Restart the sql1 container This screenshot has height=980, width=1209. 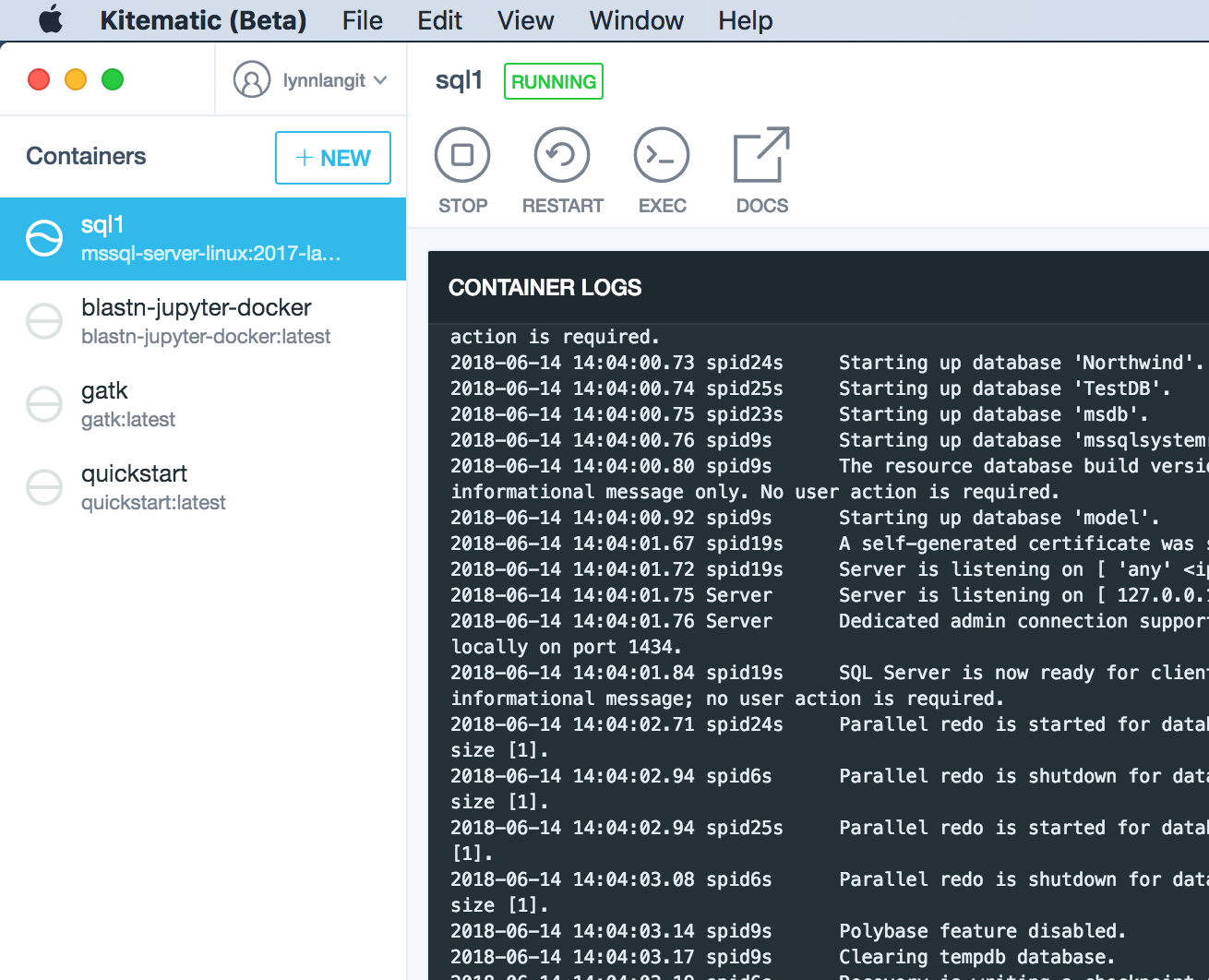[562, 171]
